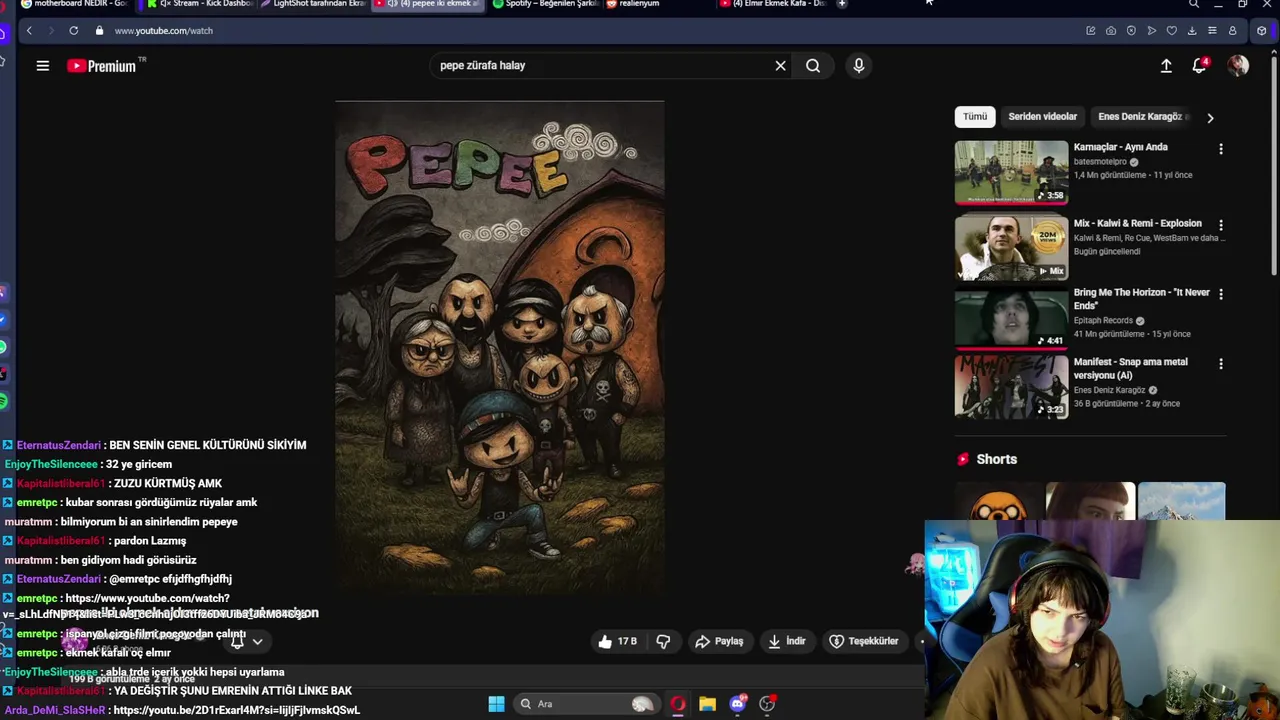Open Manifest - Snap ama metal versiyonu title
The image size is (1280, 720).
click(x=1130, y=368)
